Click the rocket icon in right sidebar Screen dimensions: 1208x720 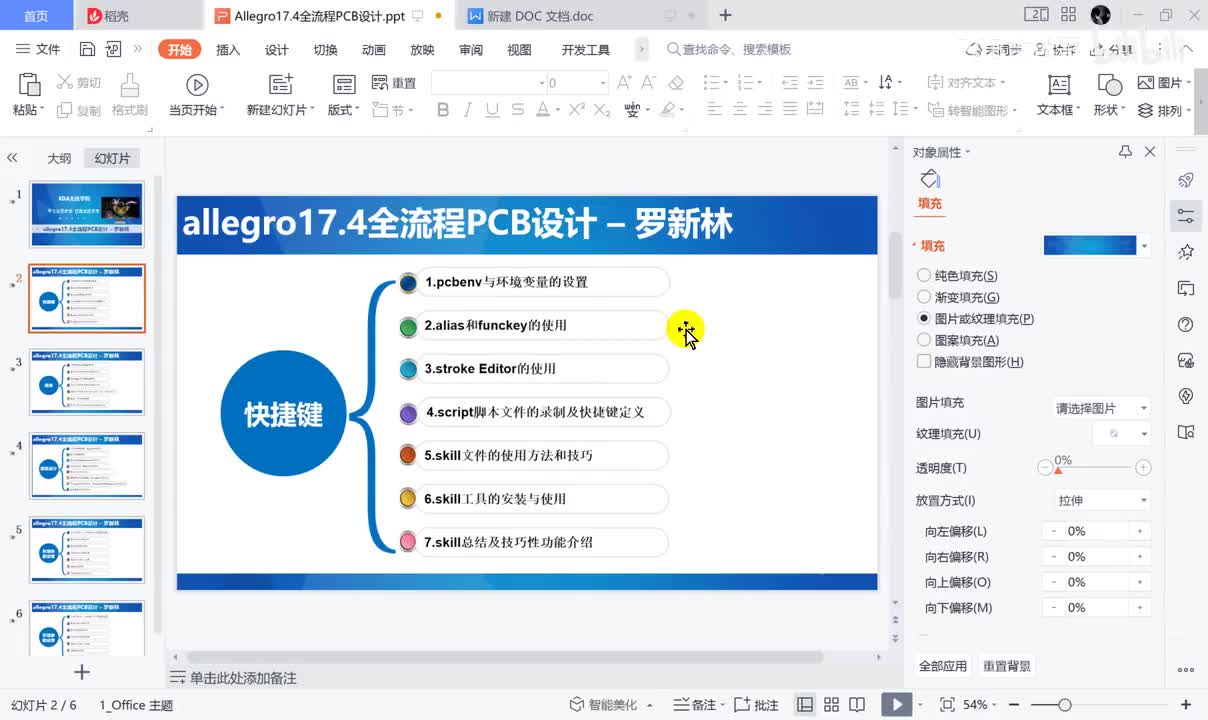coord(1186,180)
